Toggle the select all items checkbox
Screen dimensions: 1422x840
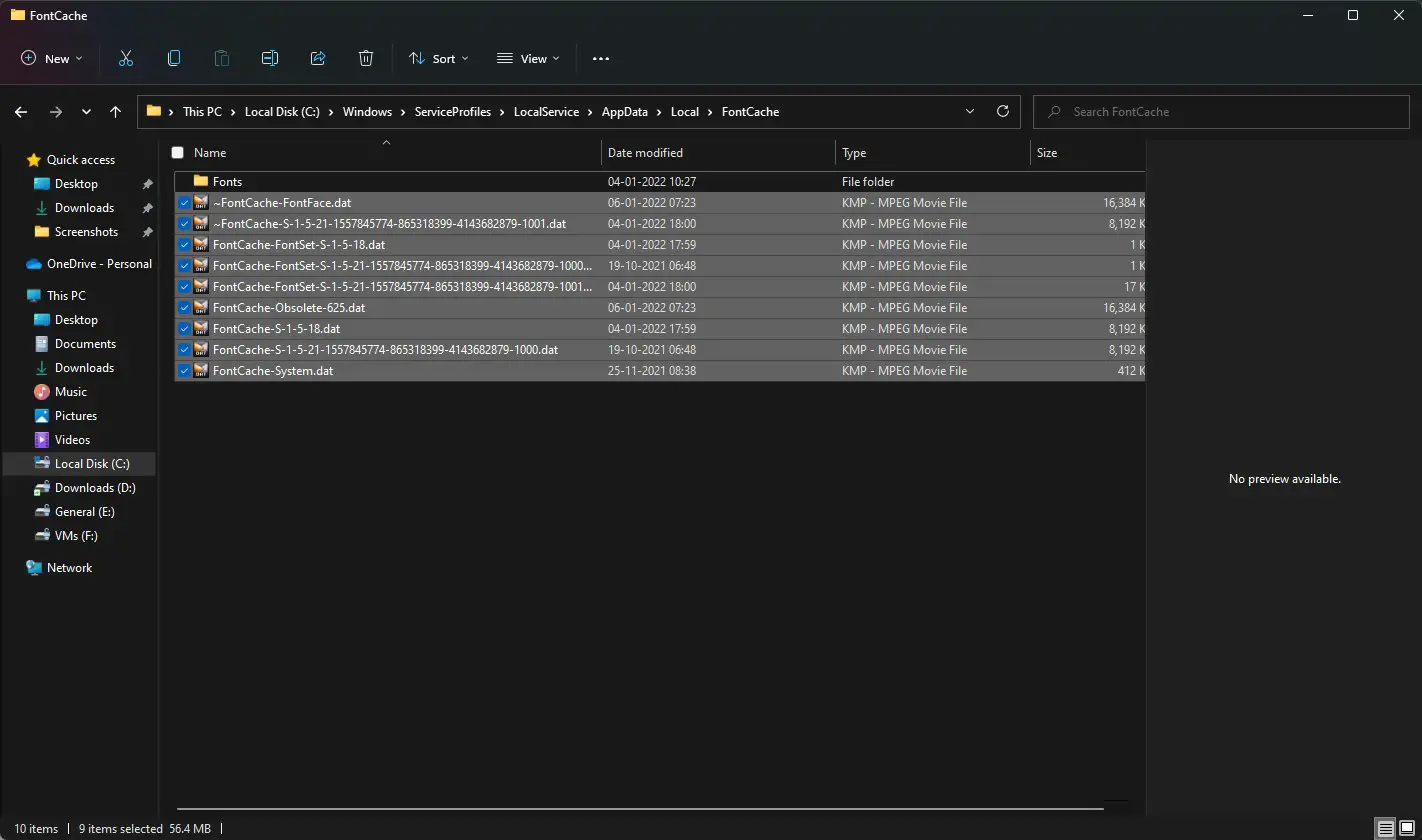point(178,153)
